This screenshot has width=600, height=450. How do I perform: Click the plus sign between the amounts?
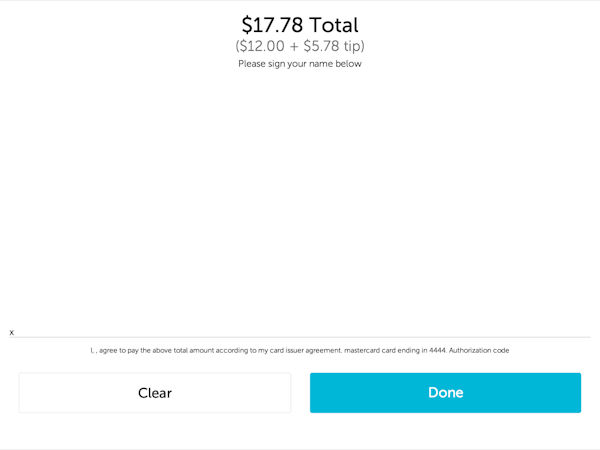pos(294,46)
